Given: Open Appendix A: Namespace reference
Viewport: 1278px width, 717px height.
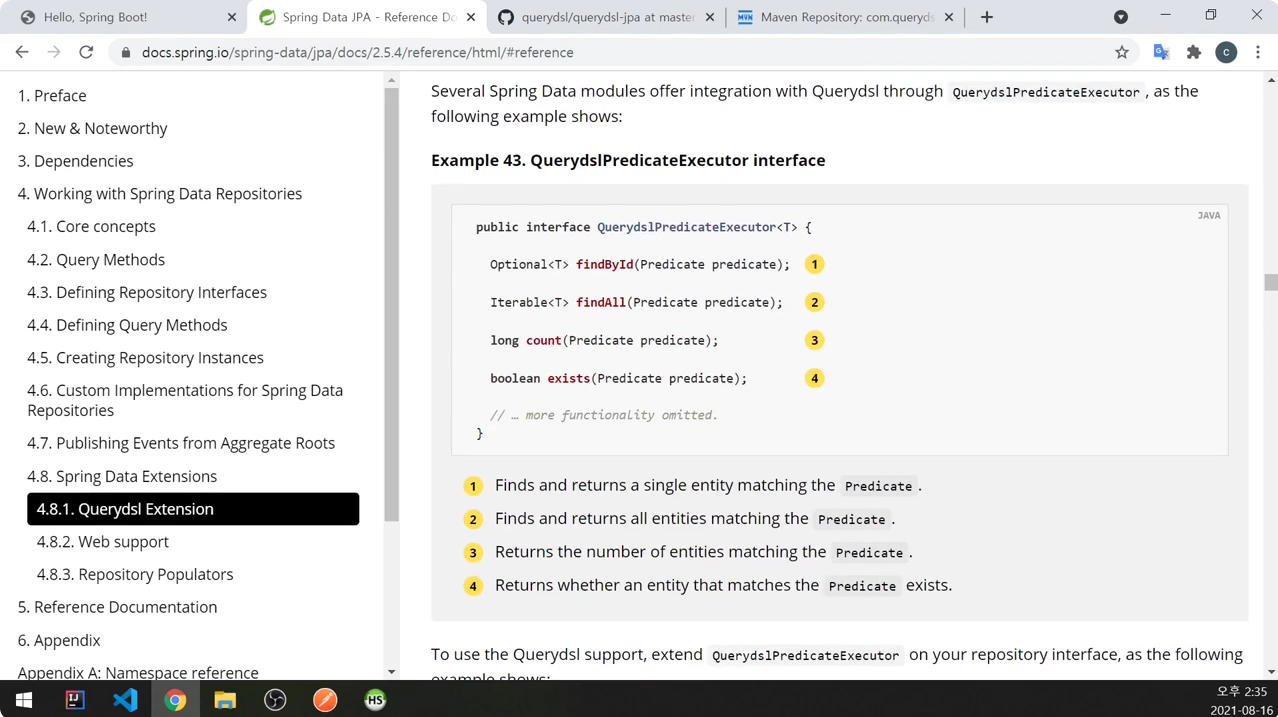Looking at the screenshot, I should [138, 673].
